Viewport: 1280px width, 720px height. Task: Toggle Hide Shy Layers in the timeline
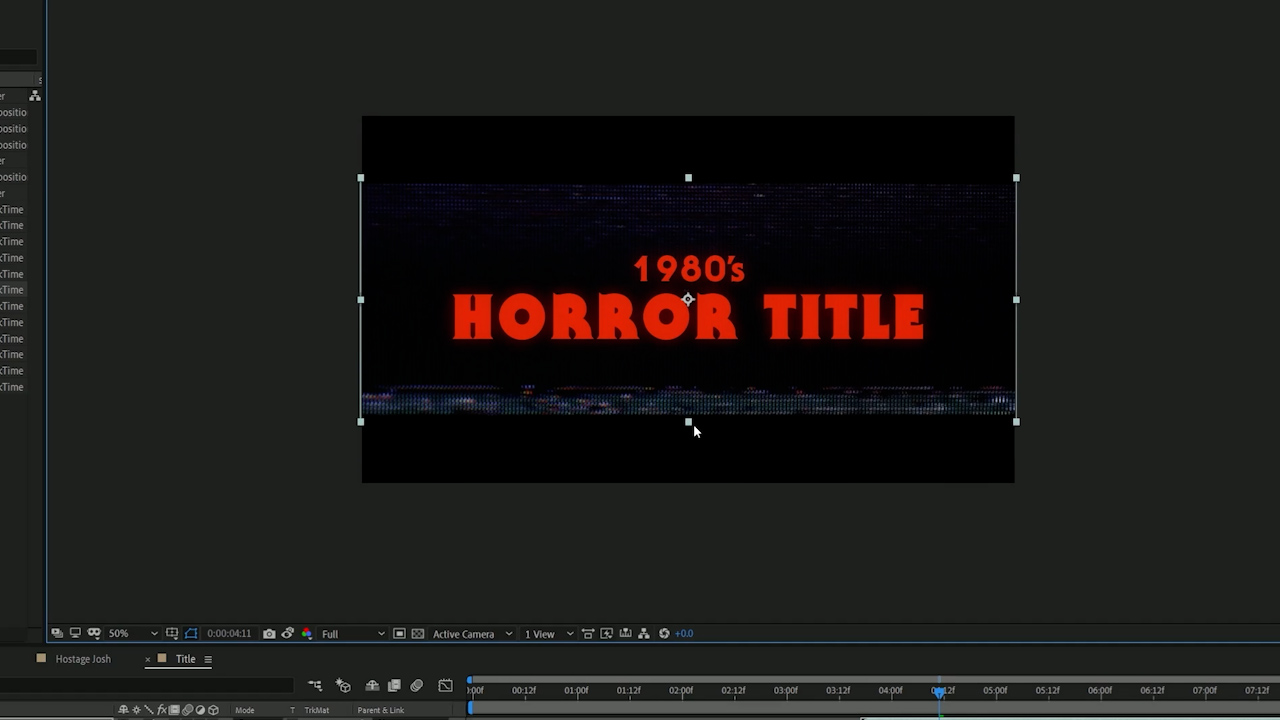372,685
